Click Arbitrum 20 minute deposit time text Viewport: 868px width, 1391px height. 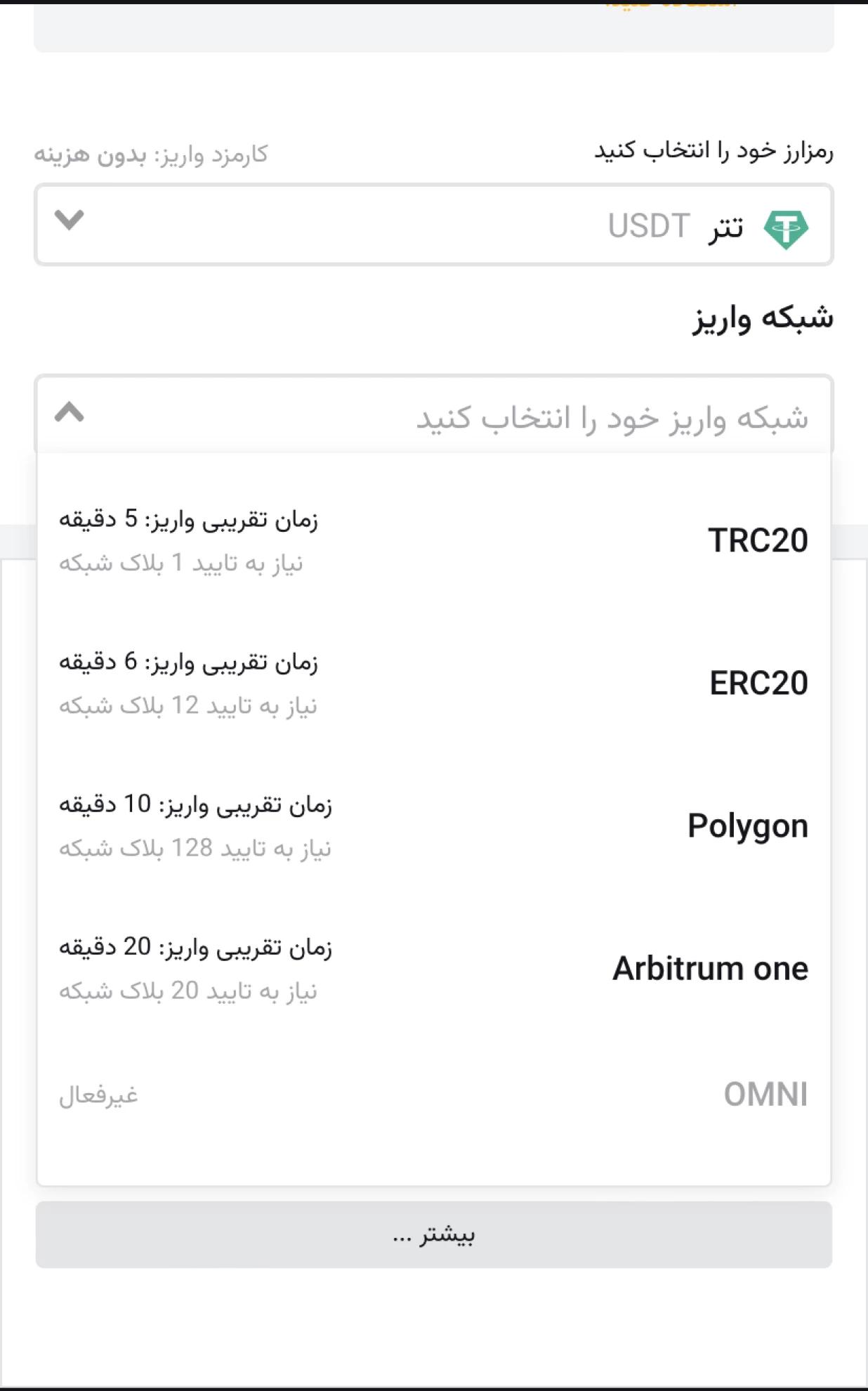195,948
